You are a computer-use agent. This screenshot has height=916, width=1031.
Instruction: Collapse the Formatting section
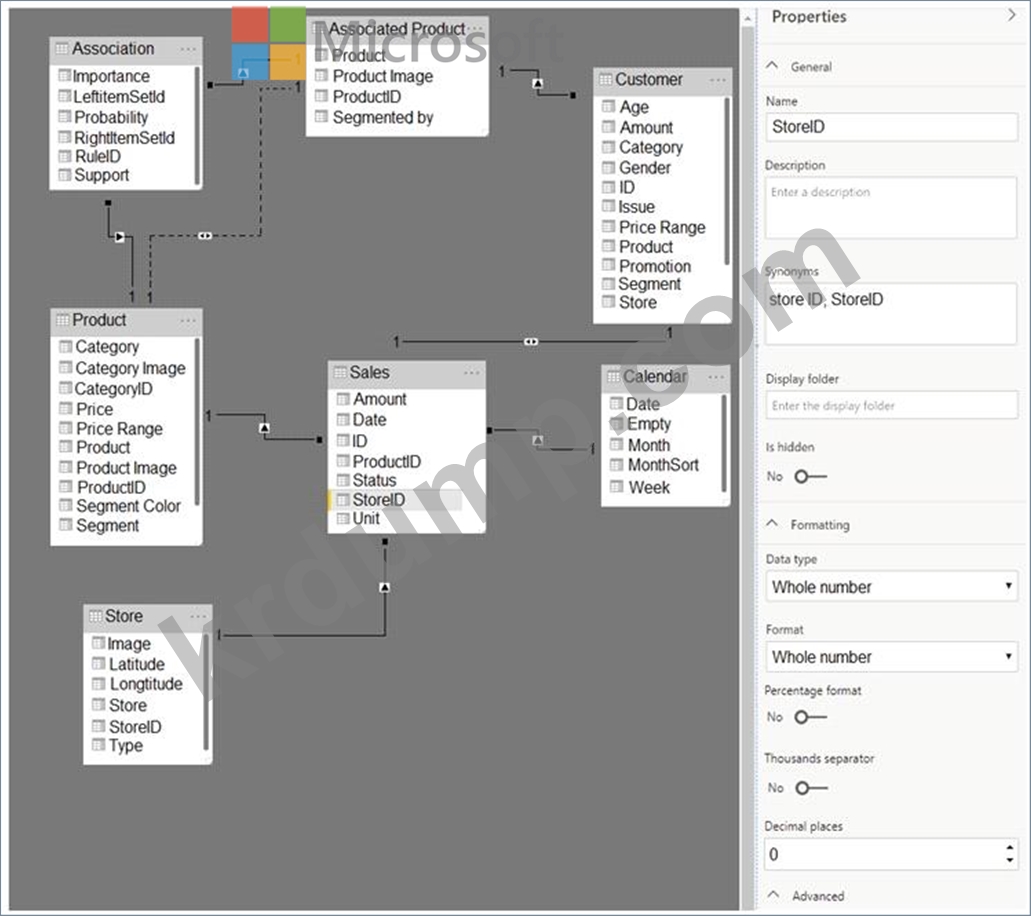(773, 524)
